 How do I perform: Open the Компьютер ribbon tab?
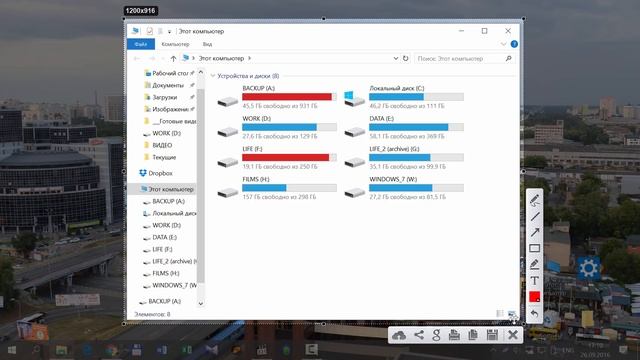click(x=175, y=44)
